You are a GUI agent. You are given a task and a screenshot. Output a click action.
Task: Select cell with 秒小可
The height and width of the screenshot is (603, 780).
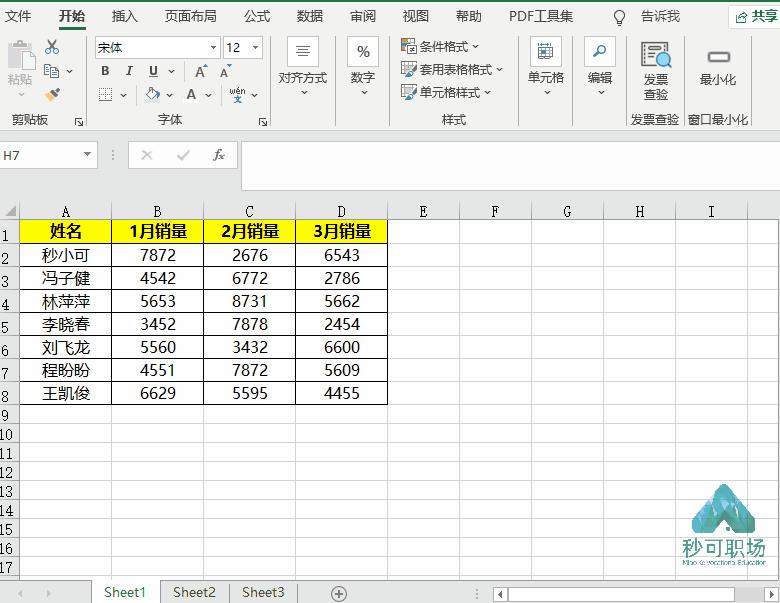click(x=66, y=255)
